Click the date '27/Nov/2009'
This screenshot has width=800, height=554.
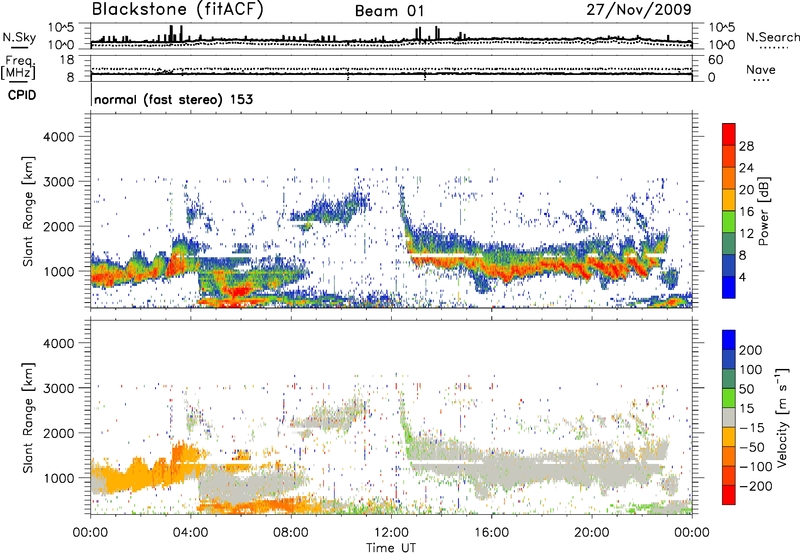click(x=639, y=9)
